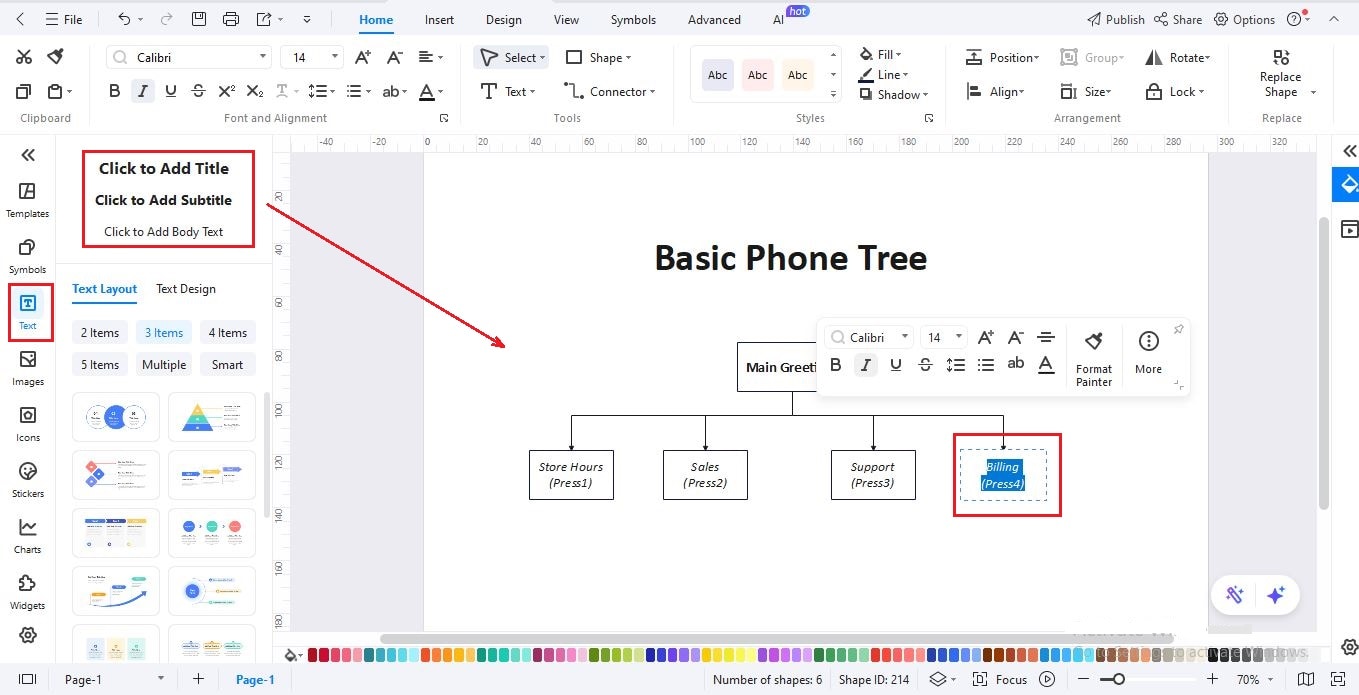Screen dimensions: 1359x695
Task: Select the 4 Items layout button
Action: click(x=227, y=333)
